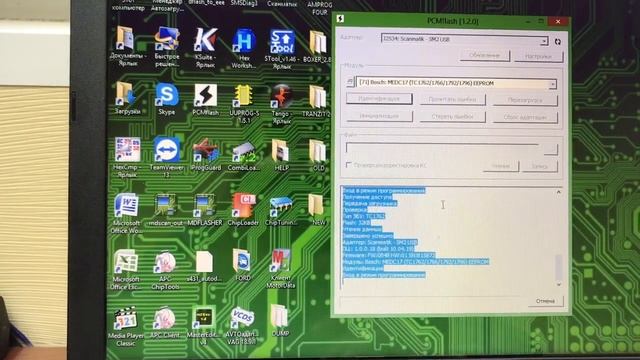Expand the Scanmatik adapter dropdown

544,41
